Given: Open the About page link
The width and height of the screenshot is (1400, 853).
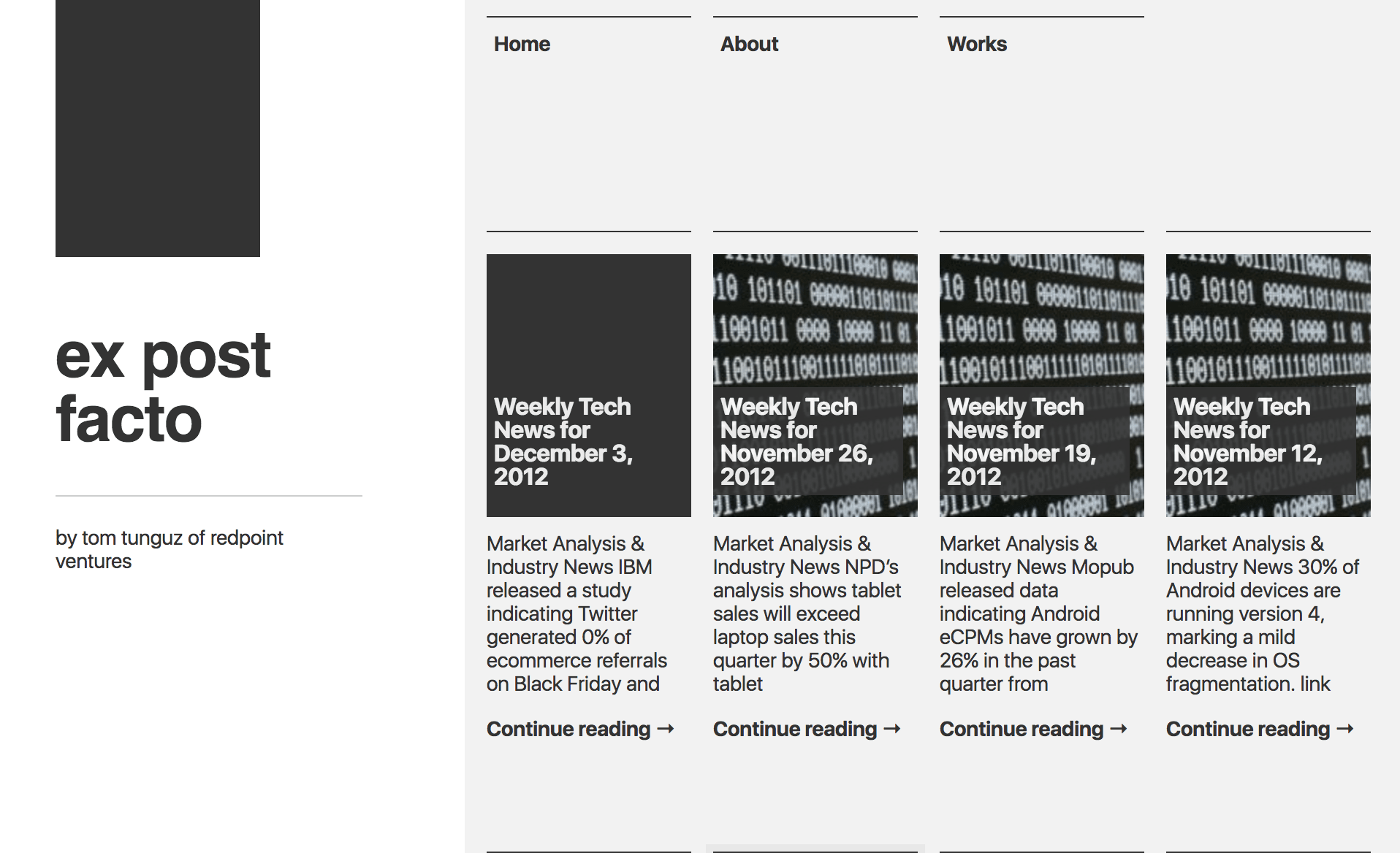Looking at the screenshot, I should coord(749,44).
